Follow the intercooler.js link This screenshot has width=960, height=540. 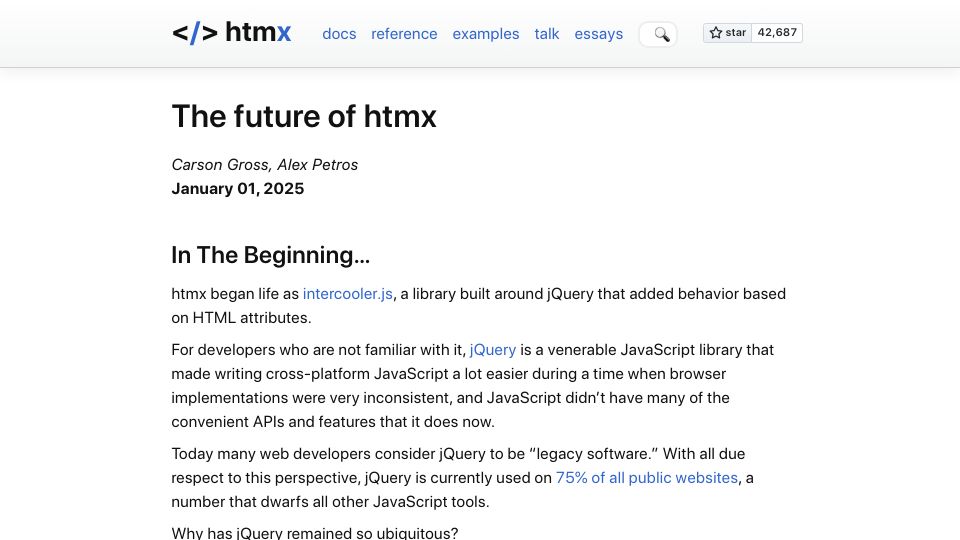coord(348,294)
